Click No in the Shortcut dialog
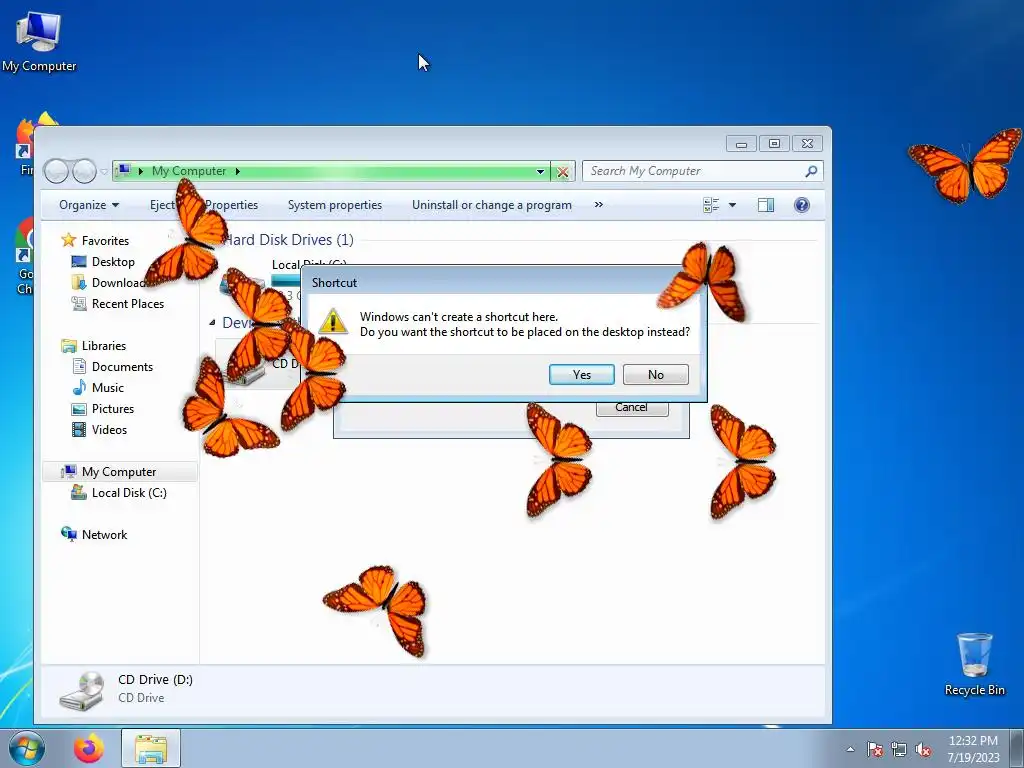 coord(656,374)
